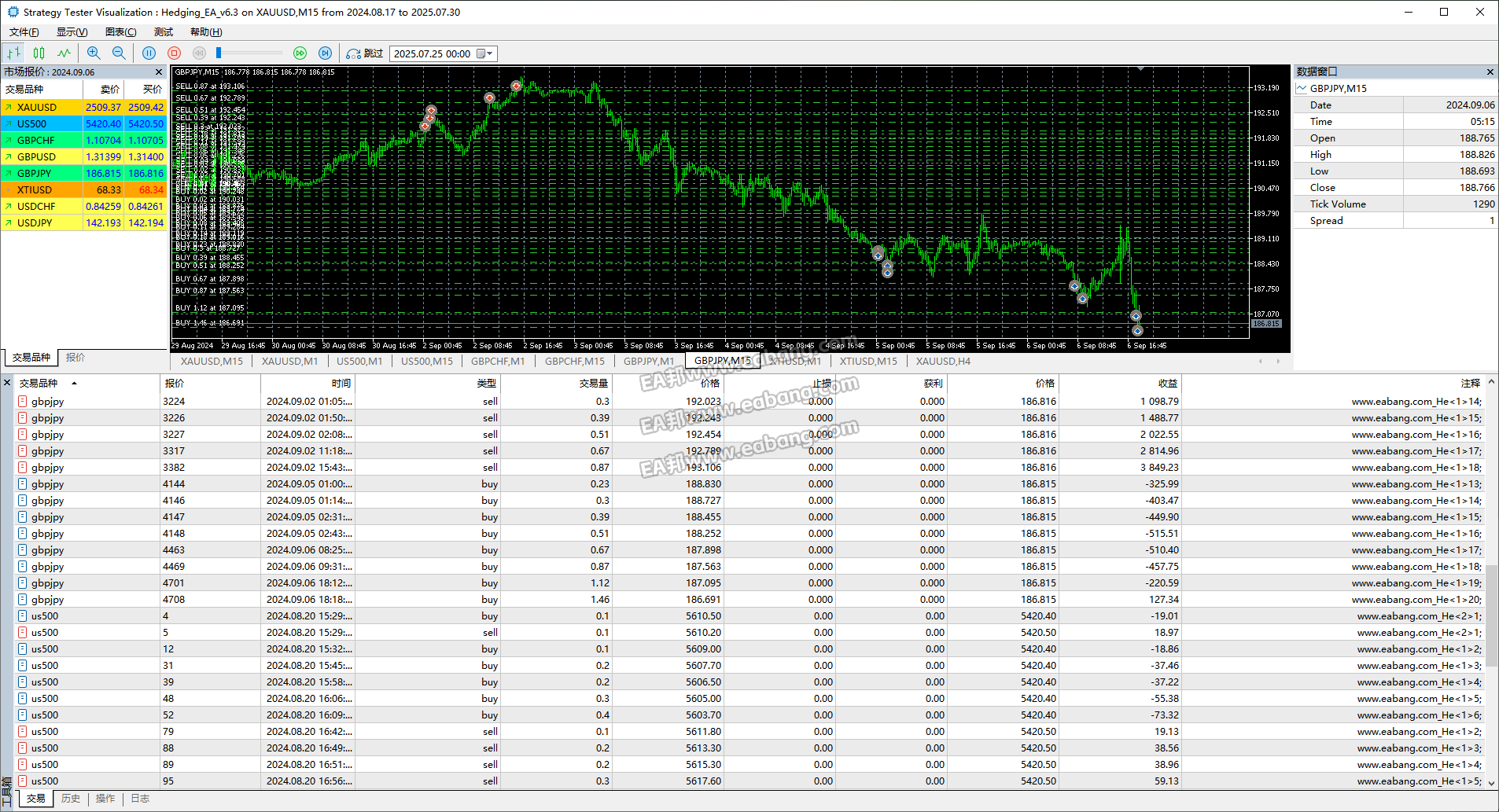
Task: Sort trades by 报价 column header
Action: point(210,383)
